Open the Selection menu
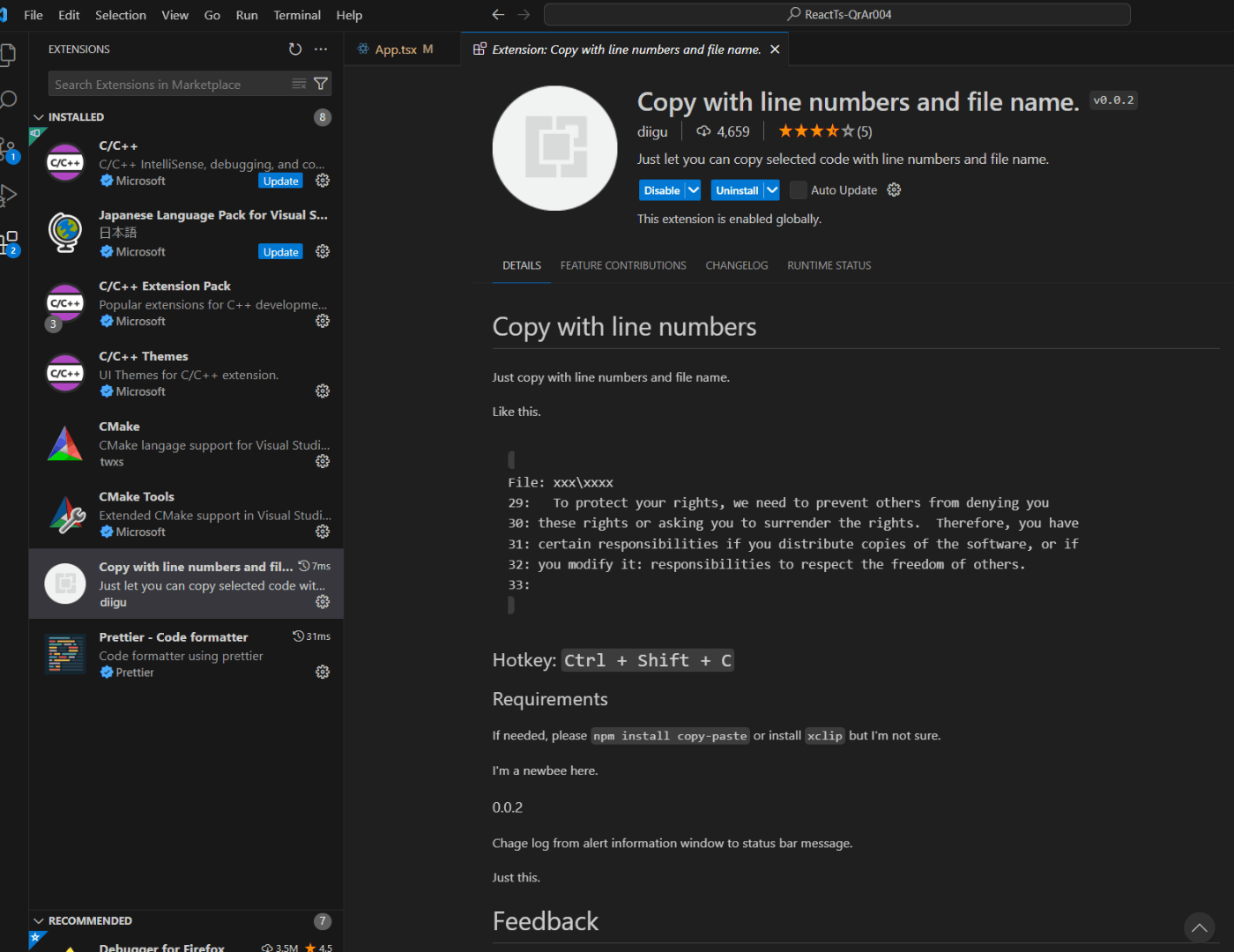Screen dimensions: 1234x952 point(121,15)
